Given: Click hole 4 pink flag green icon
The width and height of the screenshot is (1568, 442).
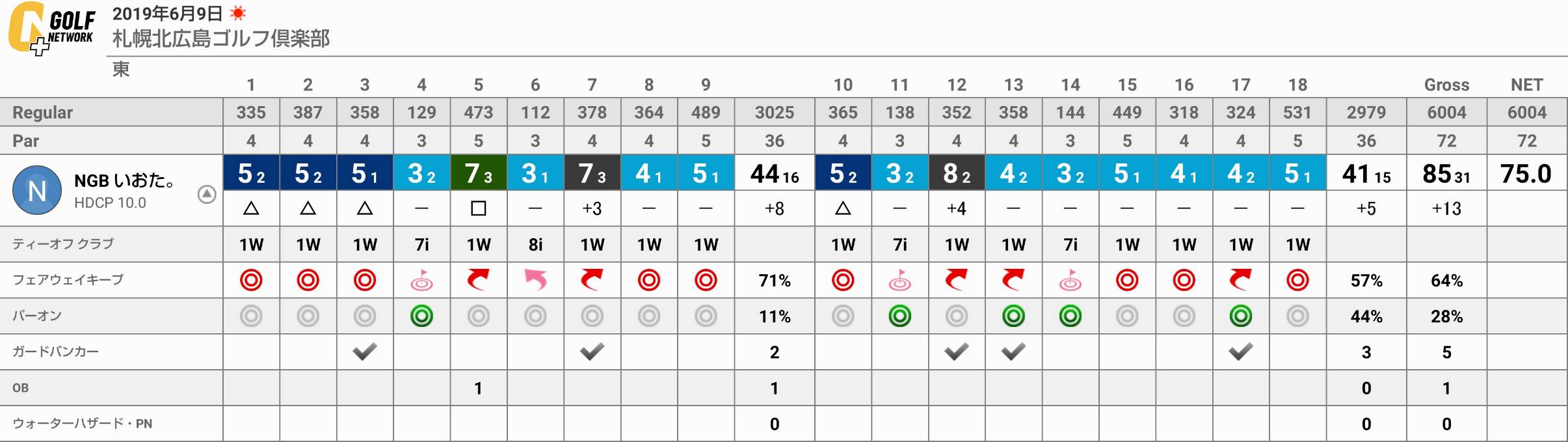Looking at the screenshot, I should pos(421,280).
